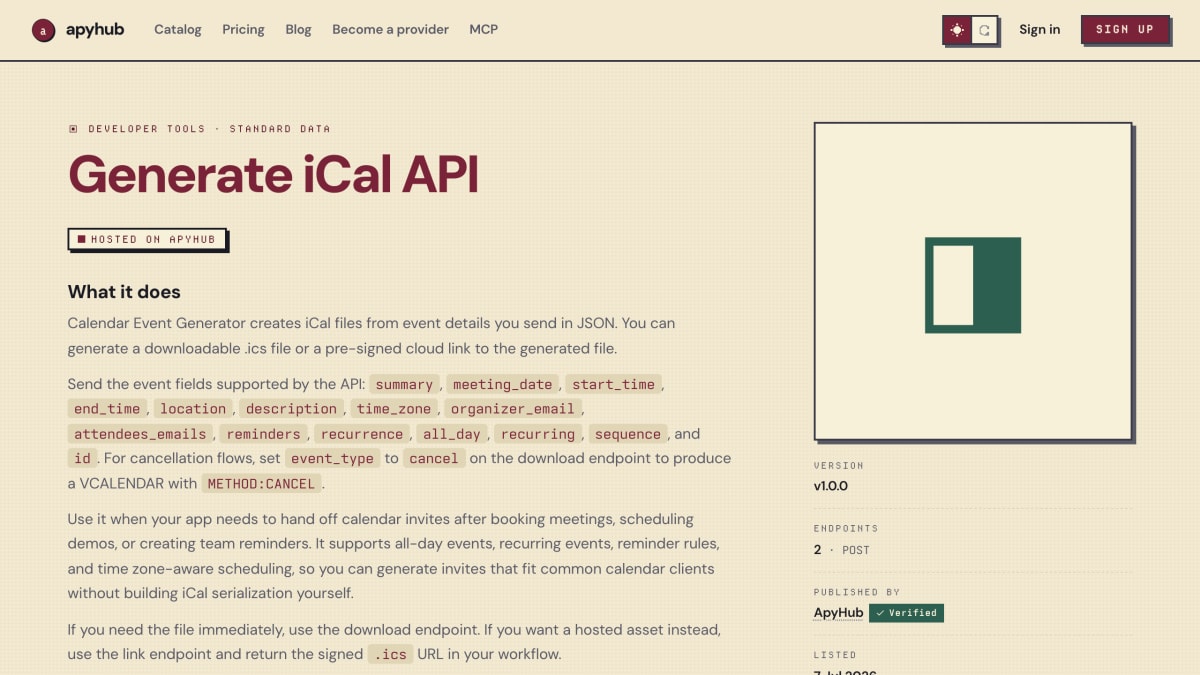Click the What it does heading

tap(124, 292)
